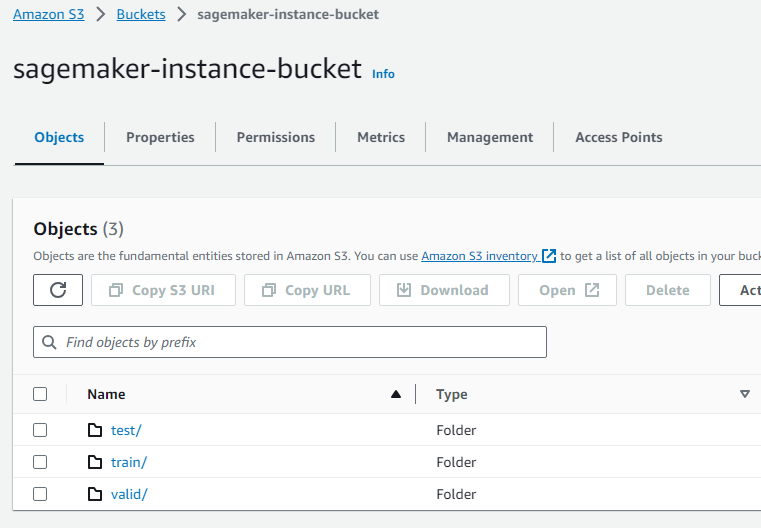The width and height of the screenshot is (761, 528).
Task: Go to Buckets in the breadcrumb
Action: (x=141, y=15)
